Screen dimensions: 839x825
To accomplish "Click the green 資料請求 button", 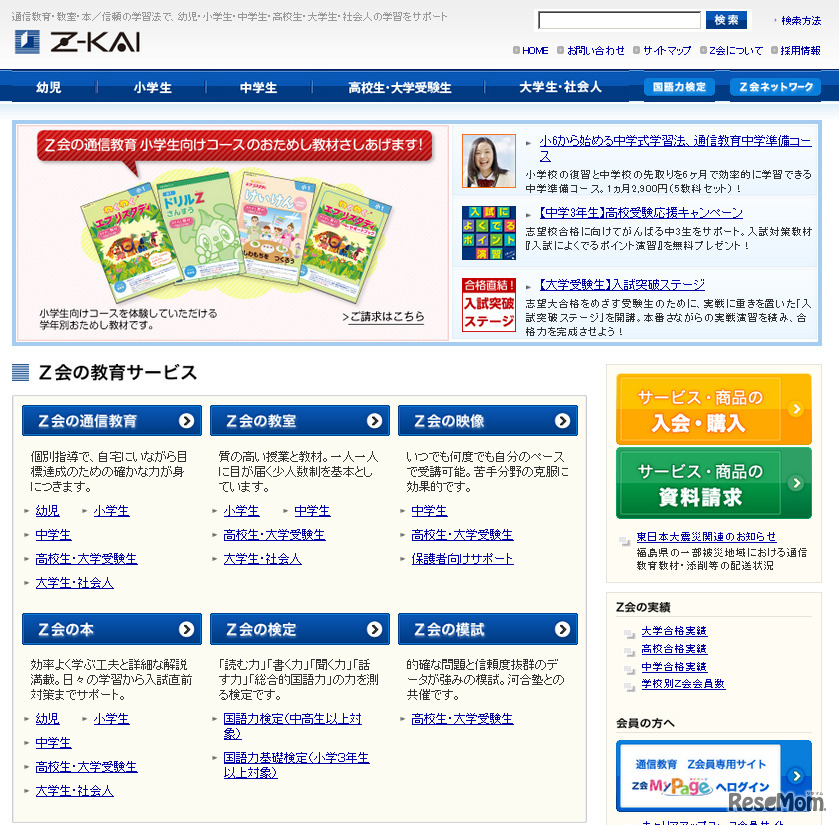I will [x=713, y=481].
